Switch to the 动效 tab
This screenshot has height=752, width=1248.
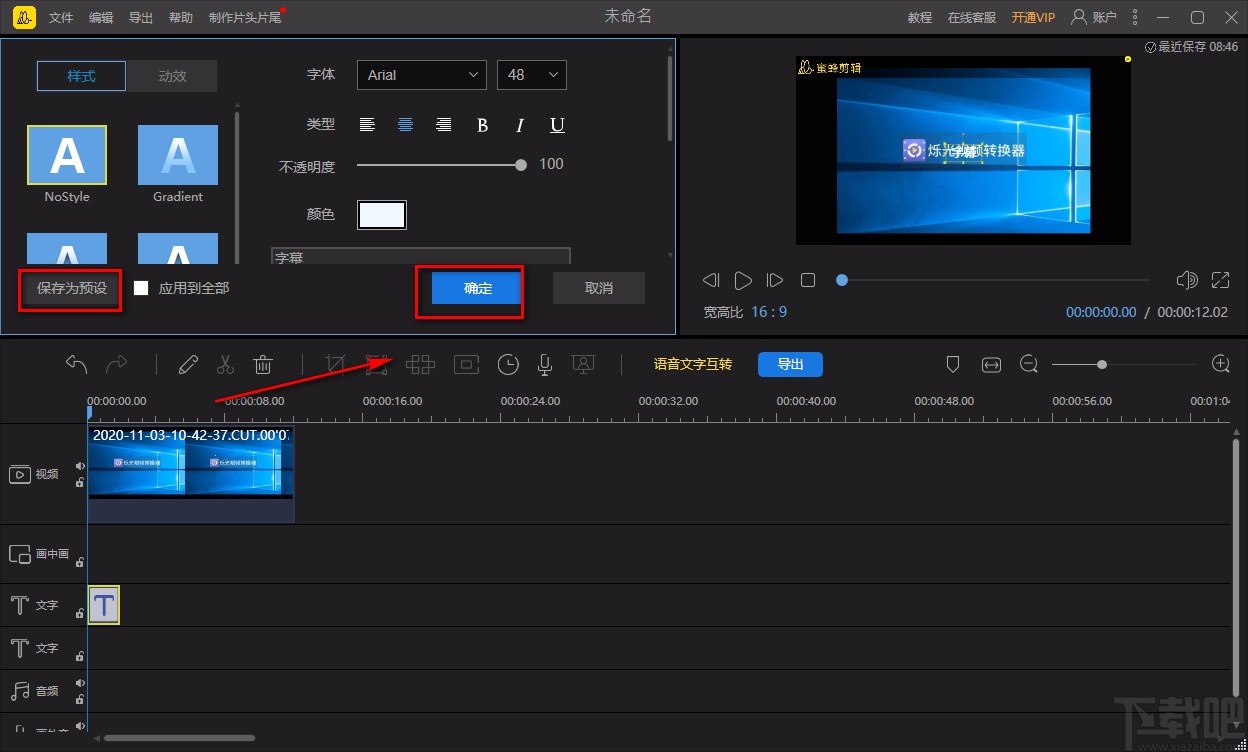tap(172, 76)
